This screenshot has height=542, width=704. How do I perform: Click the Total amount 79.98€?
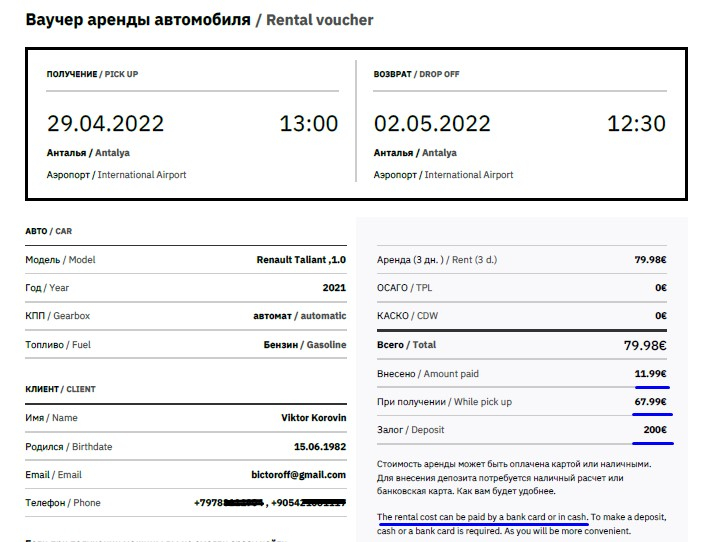tap(644, 346)
